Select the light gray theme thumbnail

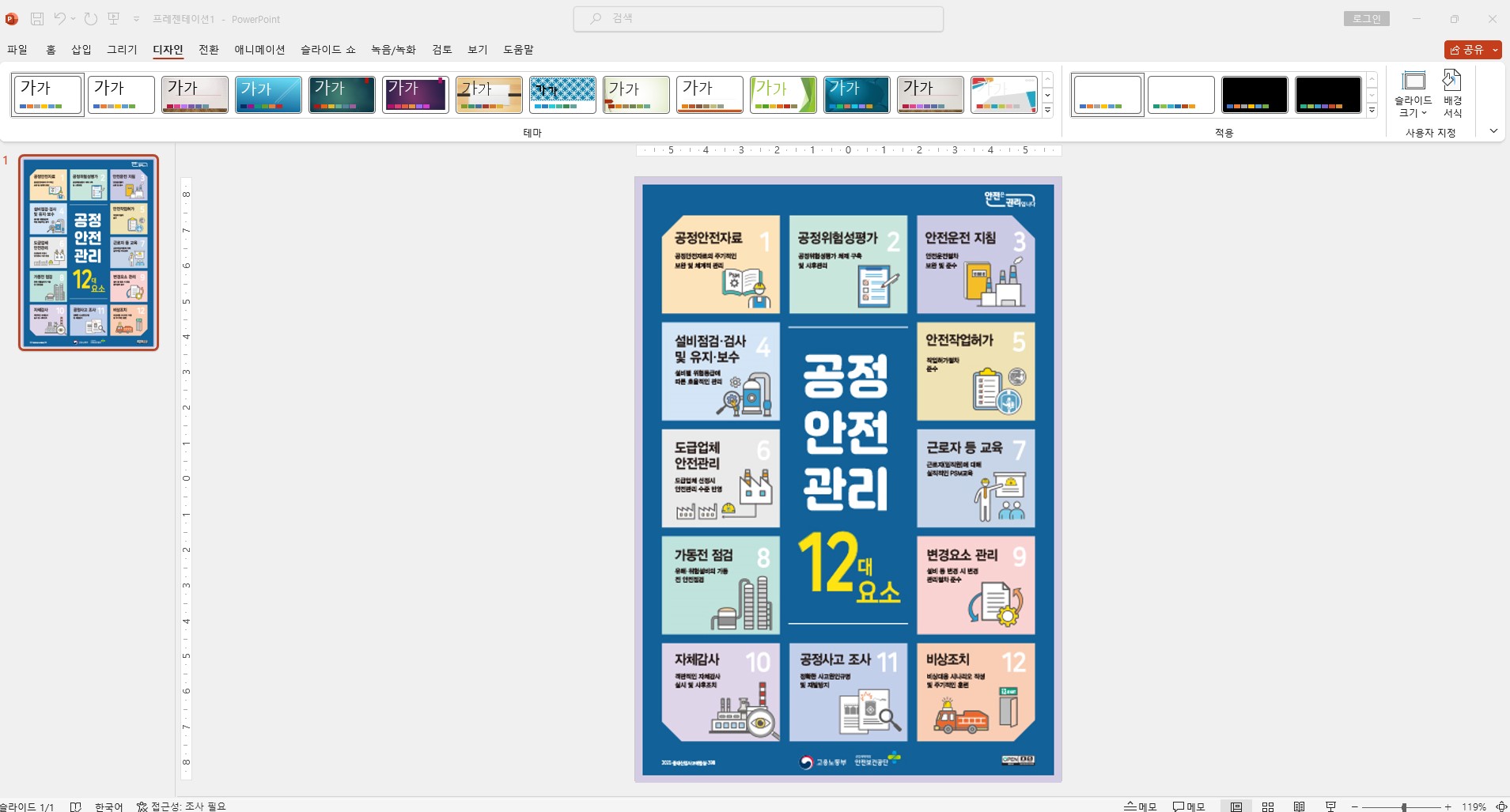930,95
